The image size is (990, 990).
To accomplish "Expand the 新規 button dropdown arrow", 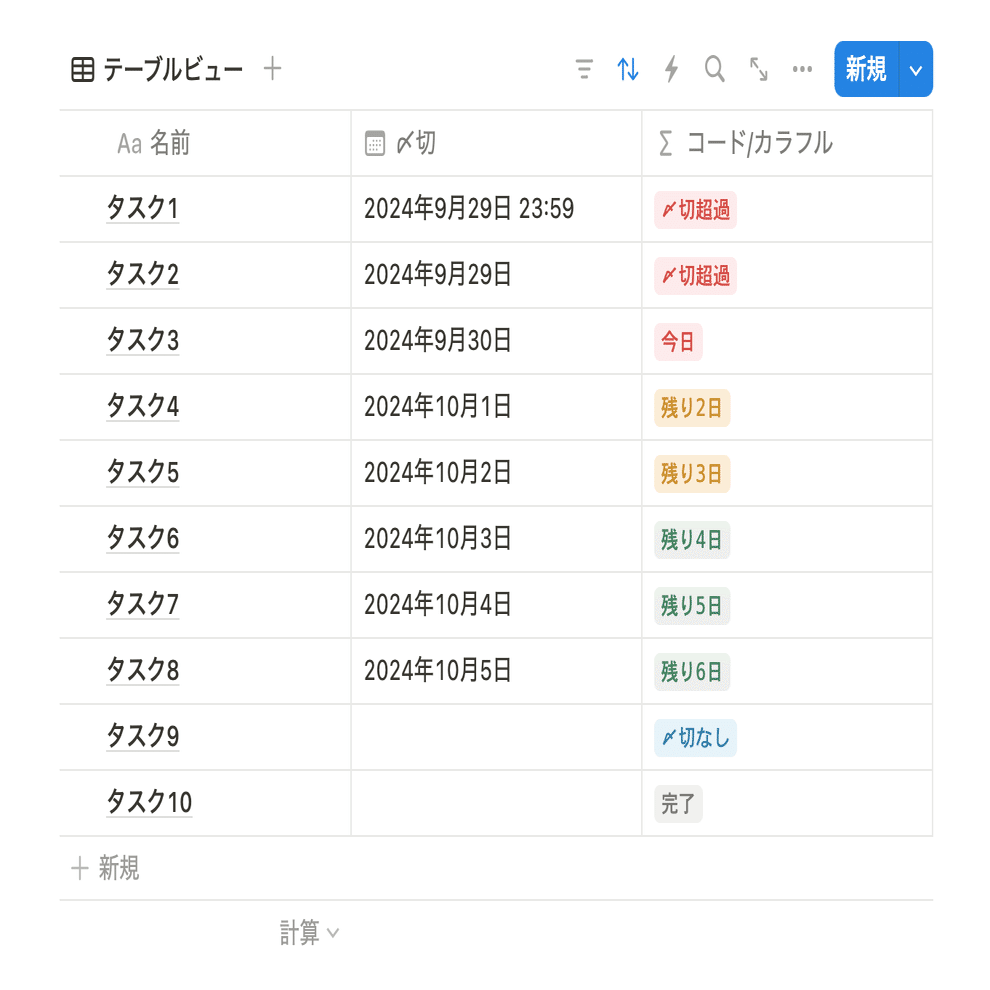I will [x=915, y=69].
